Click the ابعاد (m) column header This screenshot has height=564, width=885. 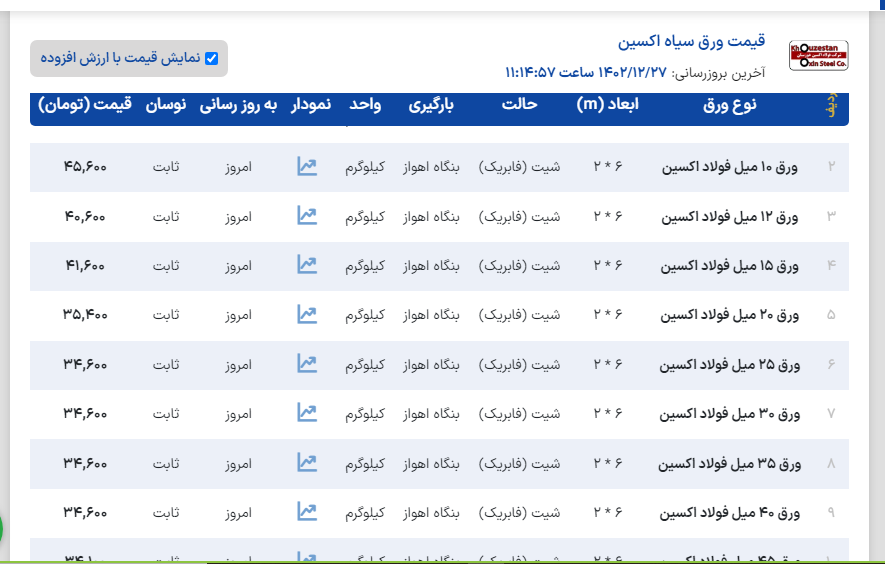pos(607,105)
